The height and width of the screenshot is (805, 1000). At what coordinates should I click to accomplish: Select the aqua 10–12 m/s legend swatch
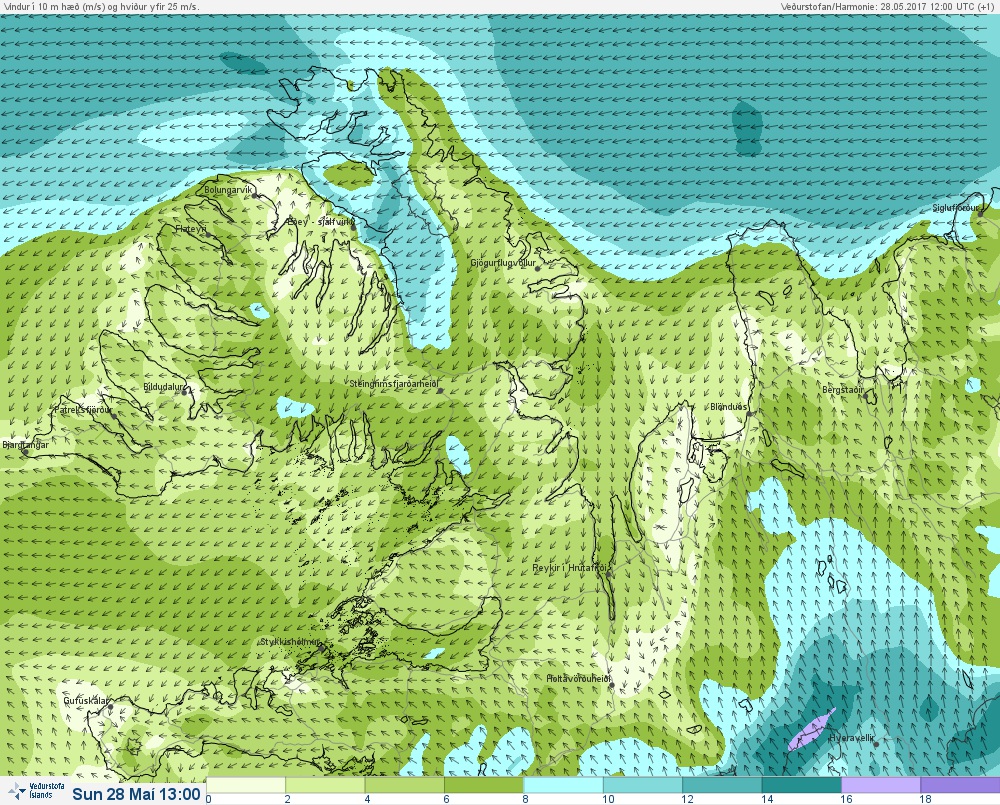(x=642, y=785)
